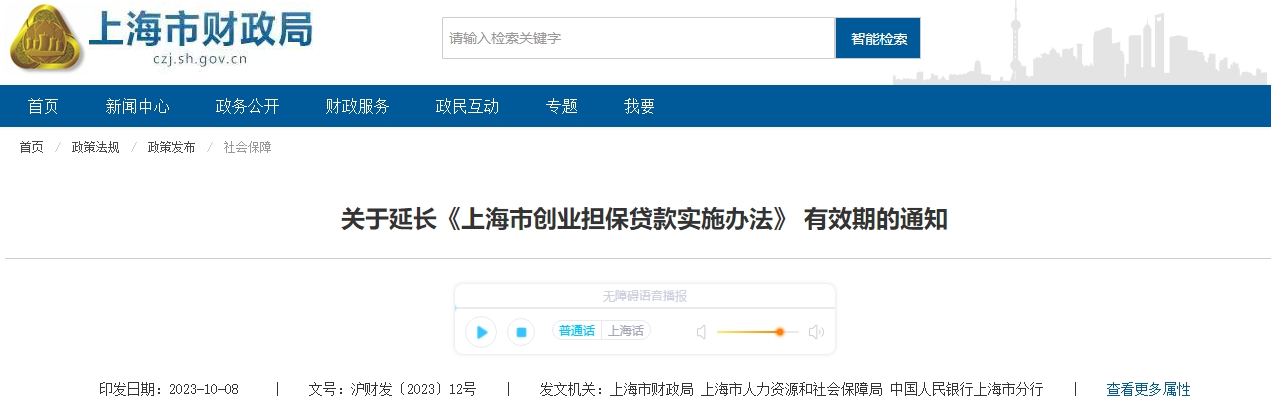Viewport: 1271px width, 403px height.
Task: Click the 无障碍语音播报 label
Action: 645,296
